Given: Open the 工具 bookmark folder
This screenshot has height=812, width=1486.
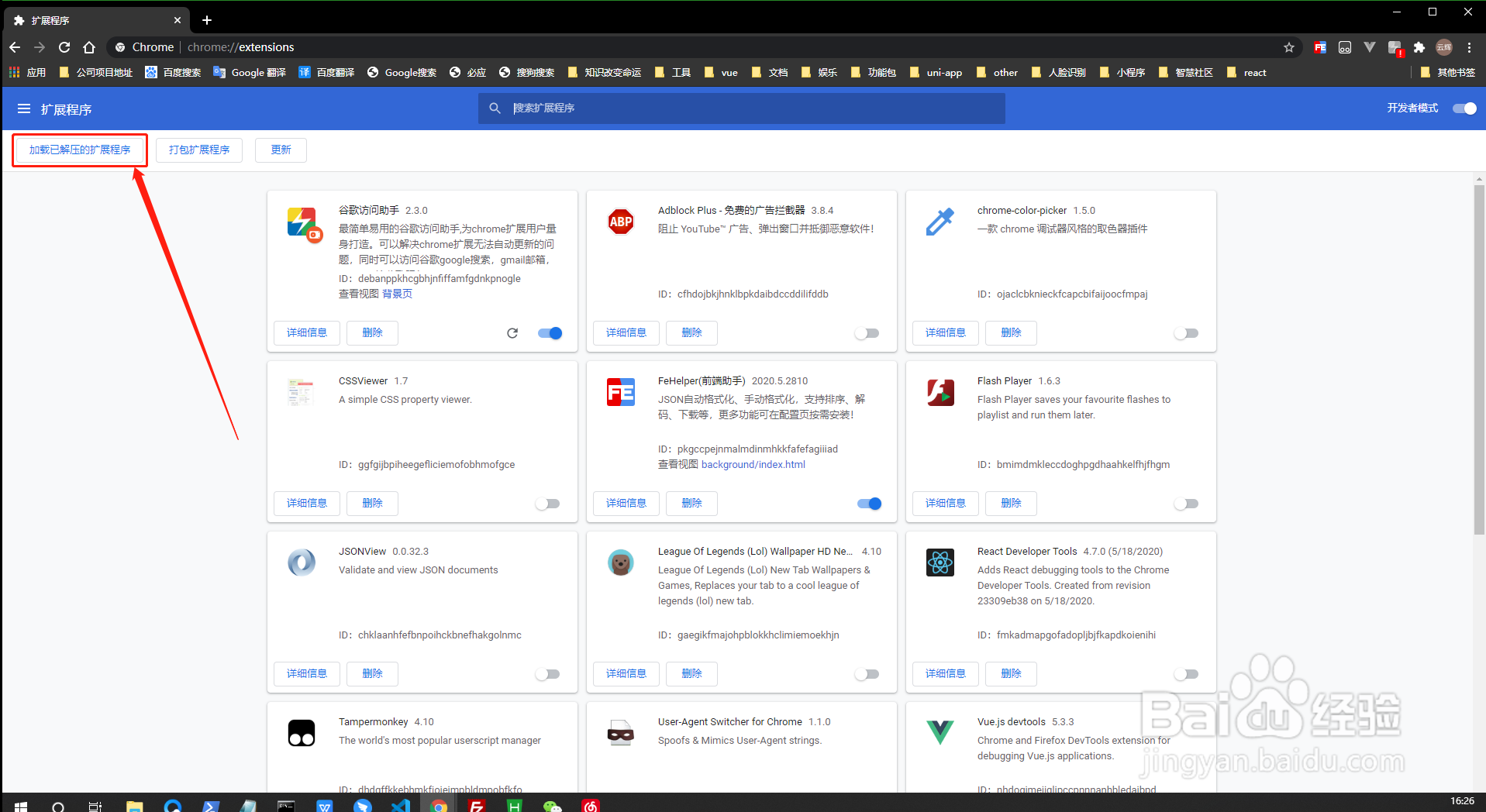Looking at the screenshot, I should coord(673,73).
